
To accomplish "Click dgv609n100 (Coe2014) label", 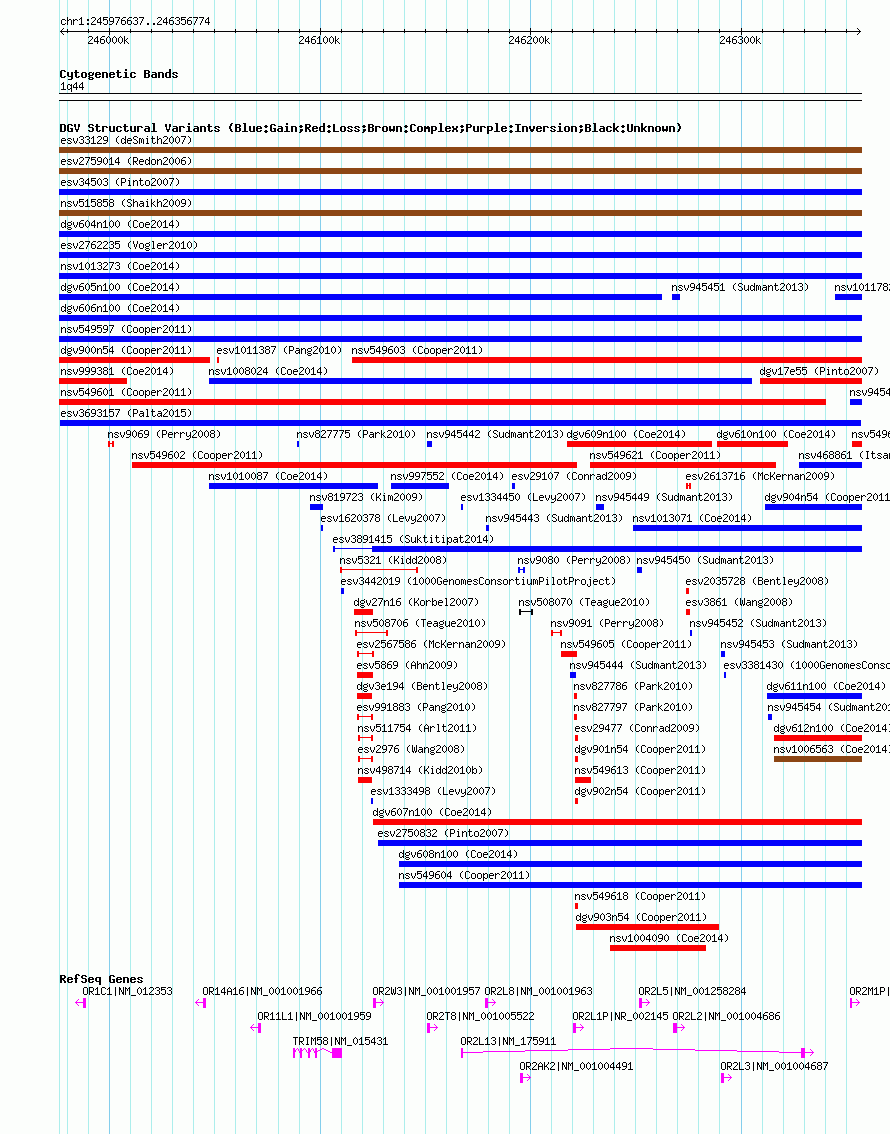I will (626, 434).
